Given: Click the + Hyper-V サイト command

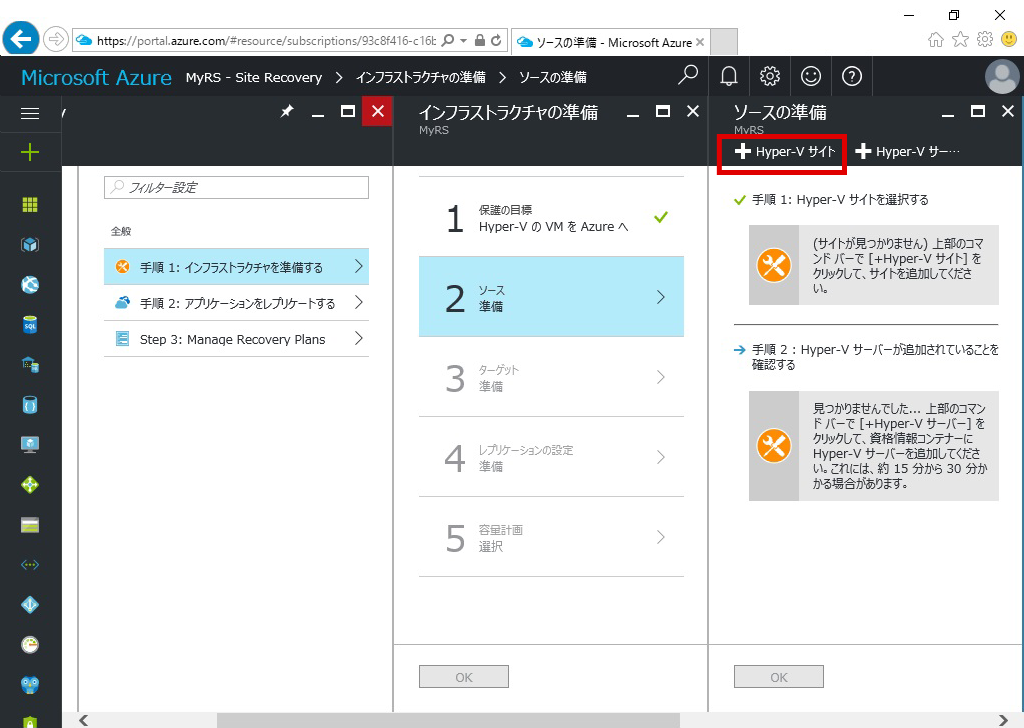Looking at the screenshot, I should 784,151.
